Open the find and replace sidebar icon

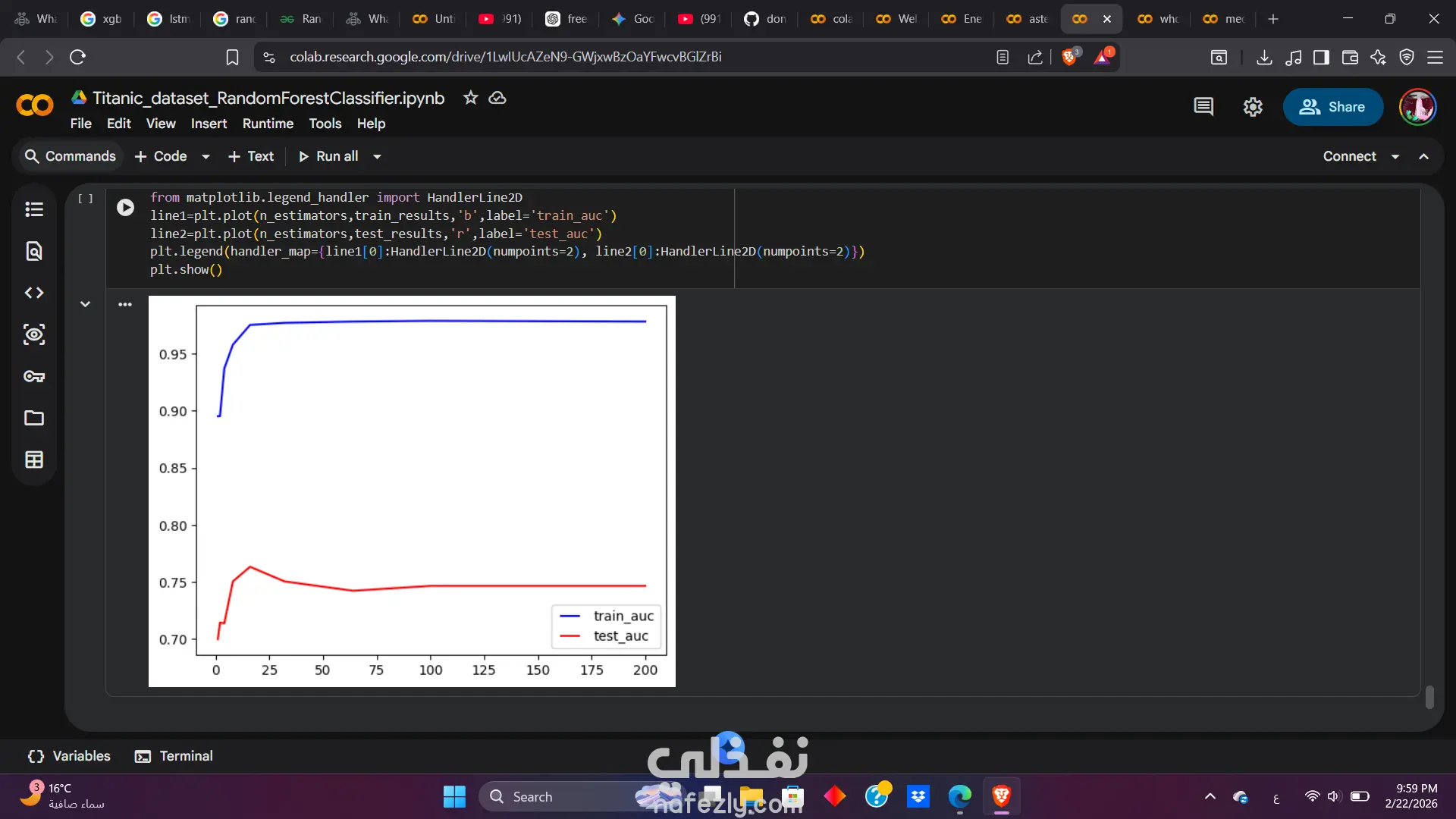coord(34,251)
